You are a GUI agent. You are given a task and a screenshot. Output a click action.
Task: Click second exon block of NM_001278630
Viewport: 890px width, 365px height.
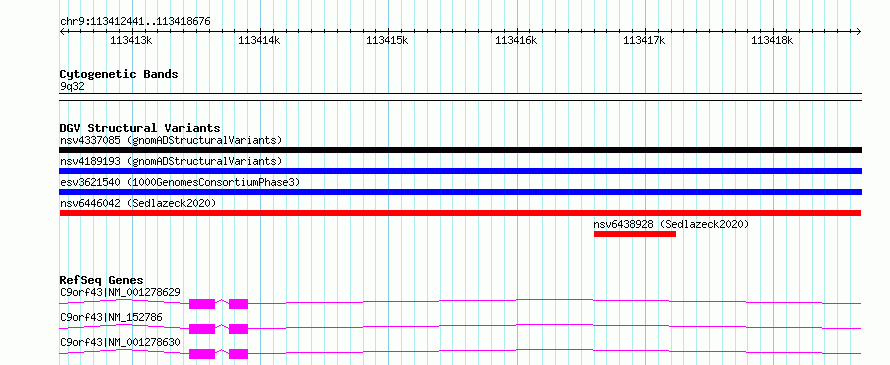tap(238, 354)
